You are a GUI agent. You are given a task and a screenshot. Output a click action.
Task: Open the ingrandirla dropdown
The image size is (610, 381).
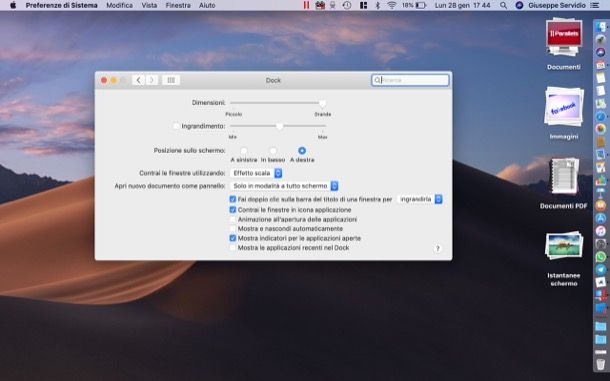[x=420, y=199]
